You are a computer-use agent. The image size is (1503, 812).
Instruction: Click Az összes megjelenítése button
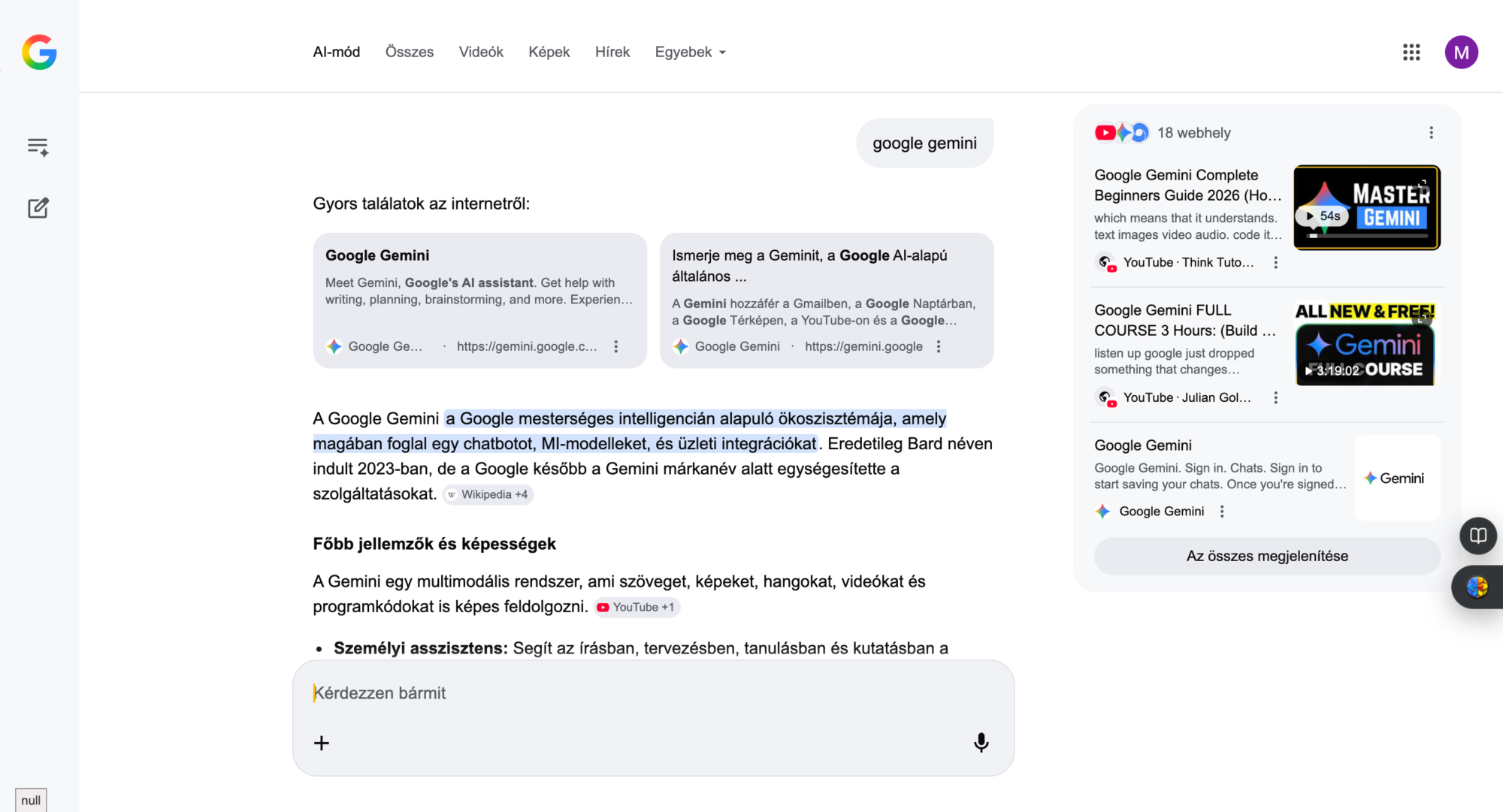(1266, 556)
